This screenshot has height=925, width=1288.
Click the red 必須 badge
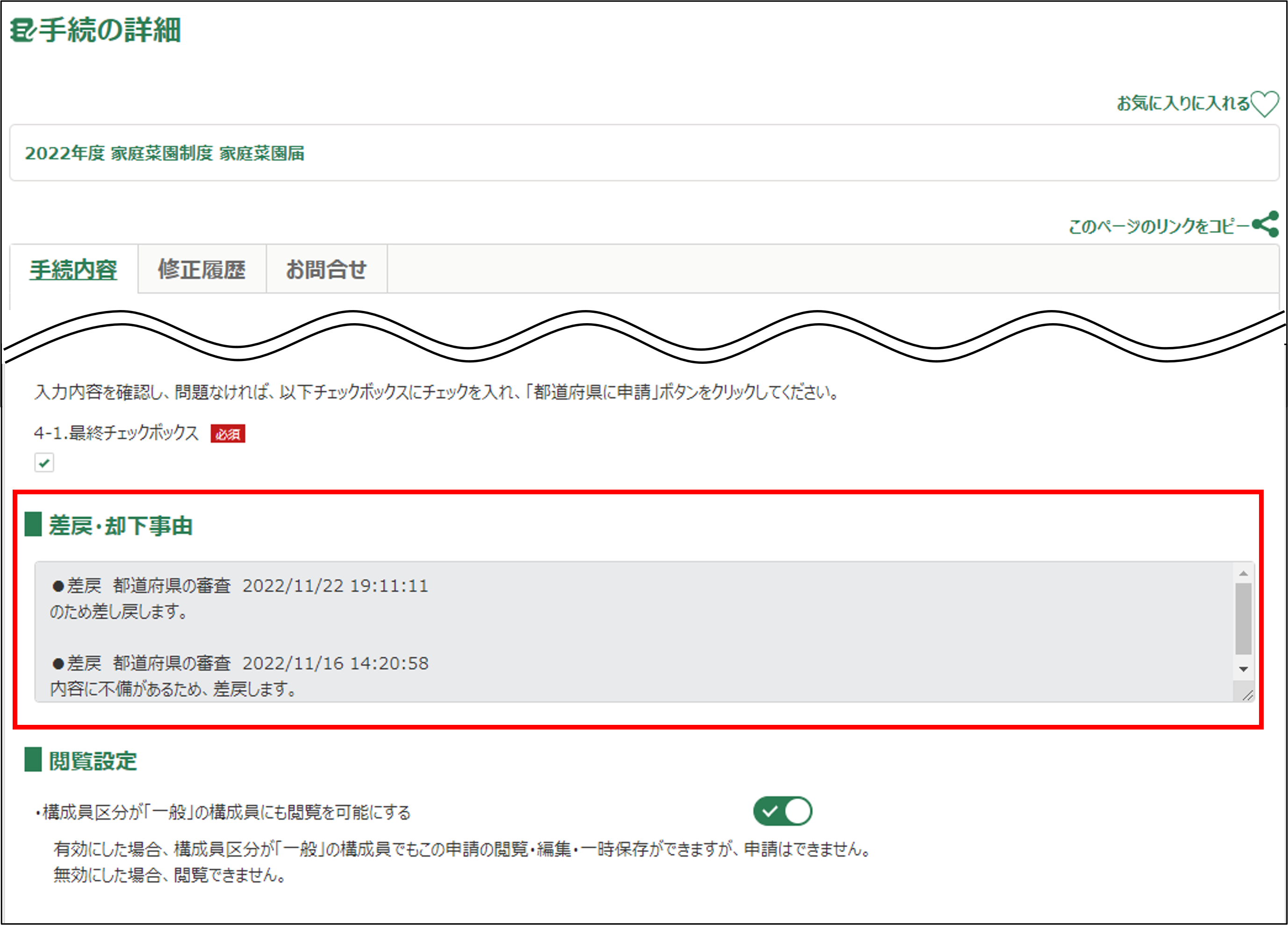pos(228,434)
